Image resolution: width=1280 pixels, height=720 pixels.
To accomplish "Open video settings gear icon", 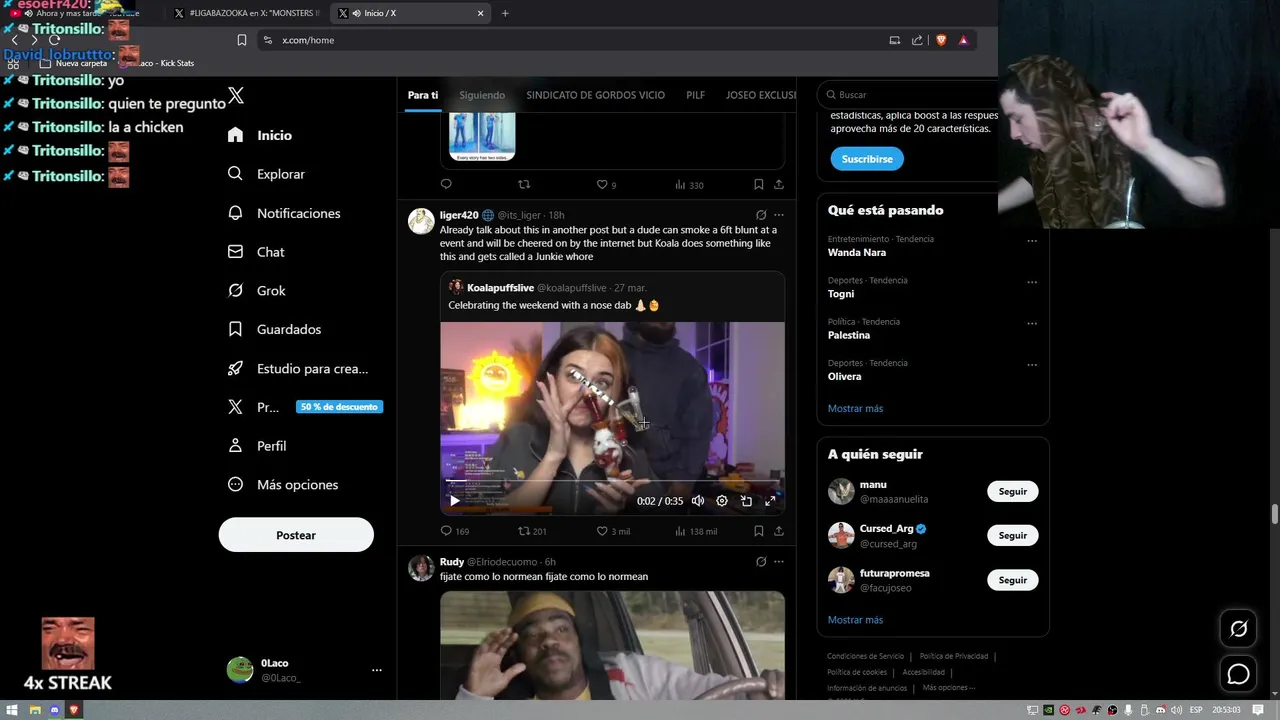I will pyautogui.click(x=722, y=501).
